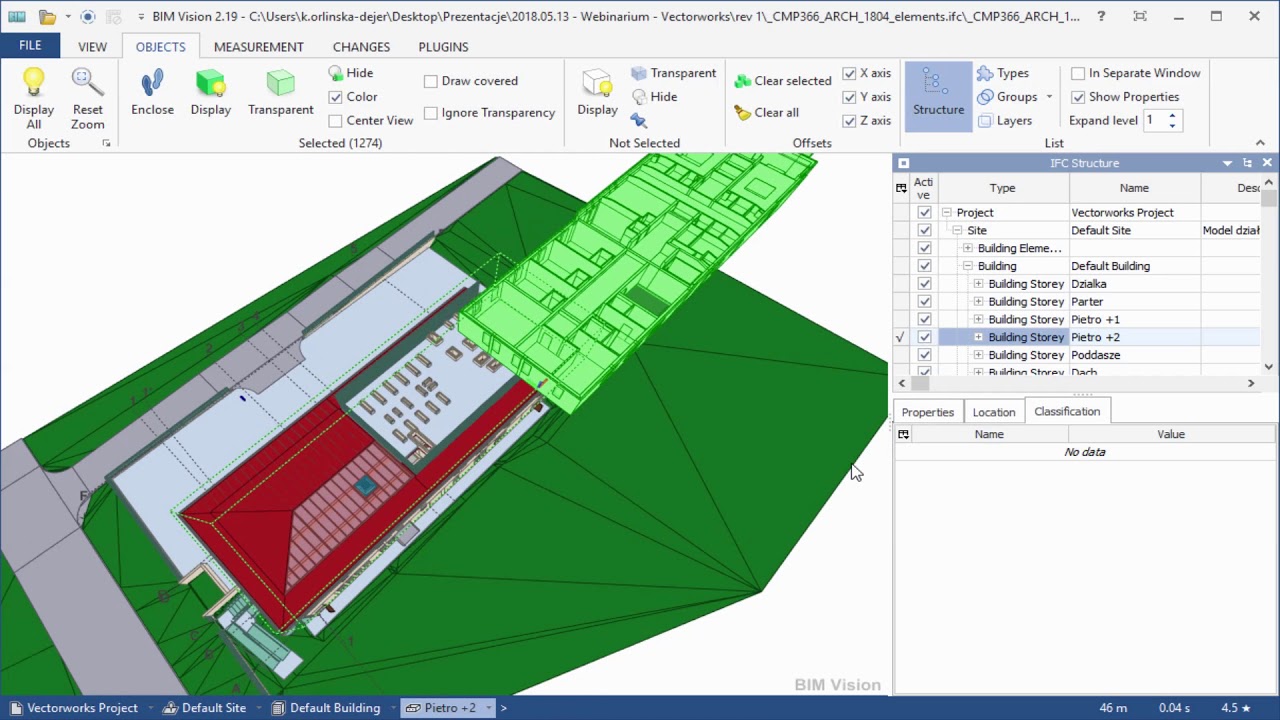Activate the Enclose footprints tool

click(x=152, y=84)
